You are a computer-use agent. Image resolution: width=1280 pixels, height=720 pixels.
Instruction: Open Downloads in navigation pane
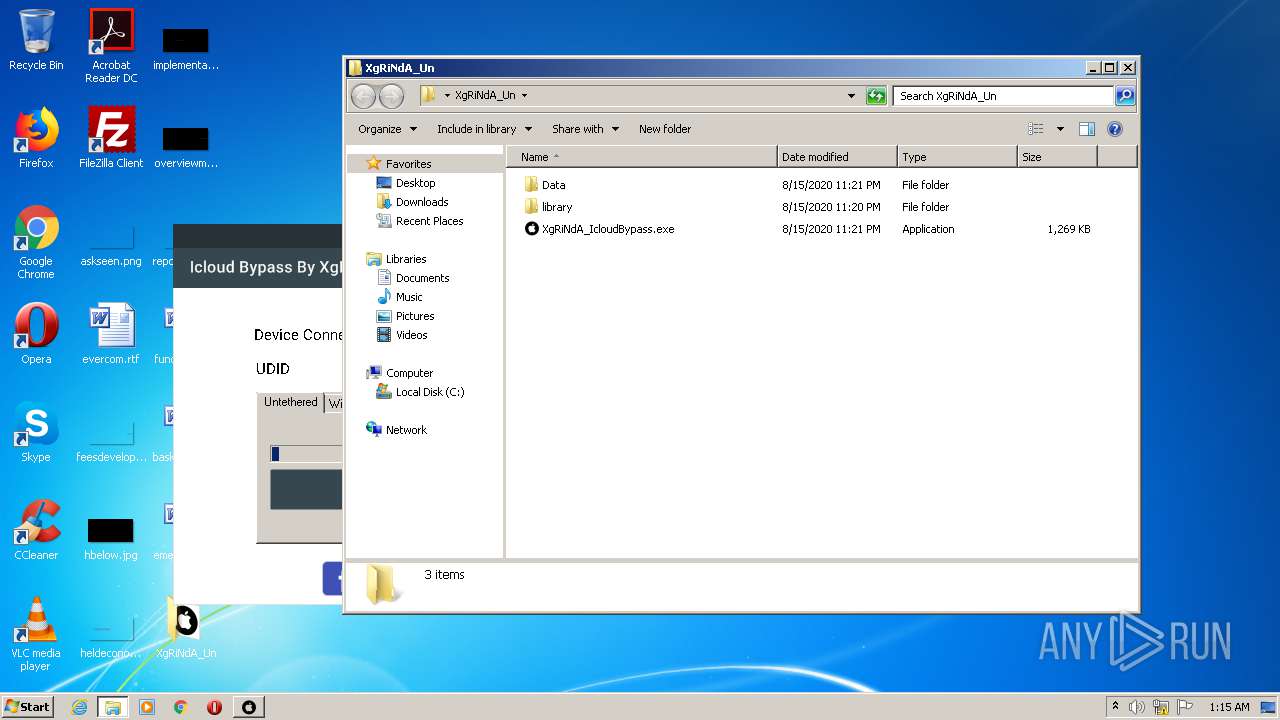[421, 202]
